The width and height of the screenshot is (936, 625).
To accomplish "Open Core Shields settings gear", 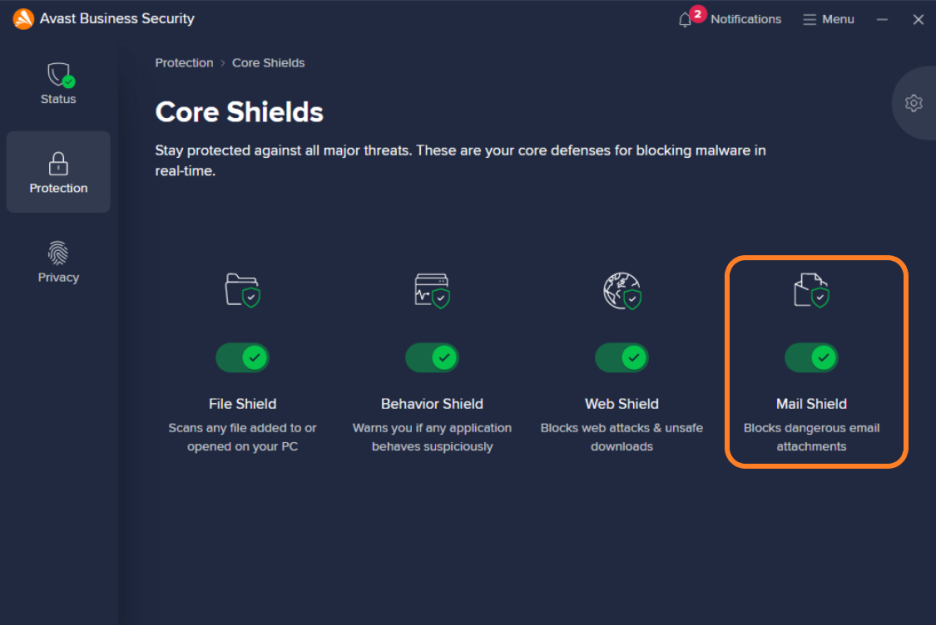I will (x=913, y=103).
